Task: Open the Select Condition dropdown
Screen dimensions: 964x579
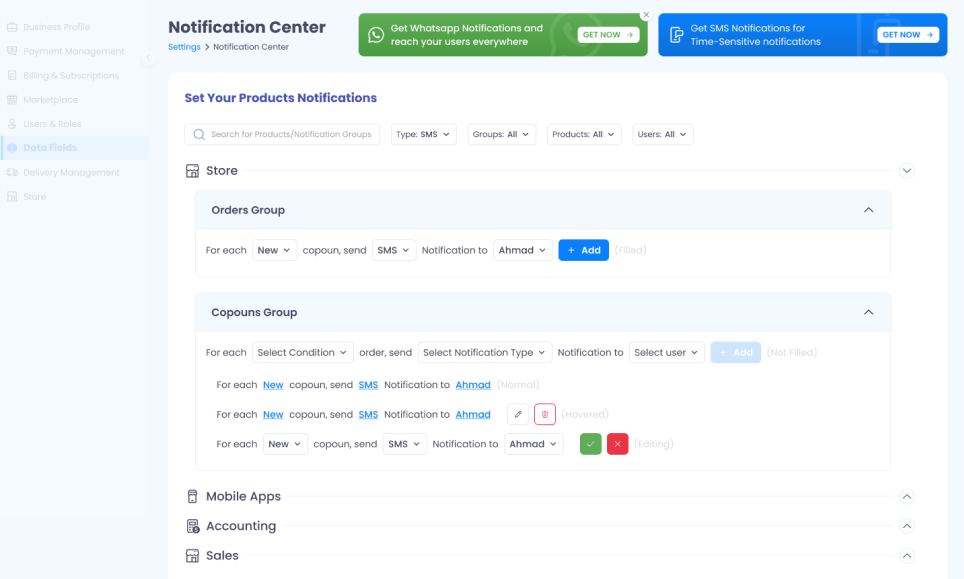Action: (x=303, y=352)
